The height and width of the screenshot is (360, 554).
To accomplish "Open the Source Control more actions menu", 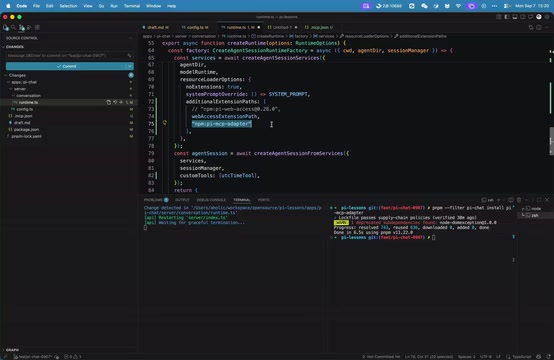I will point(130,38).
